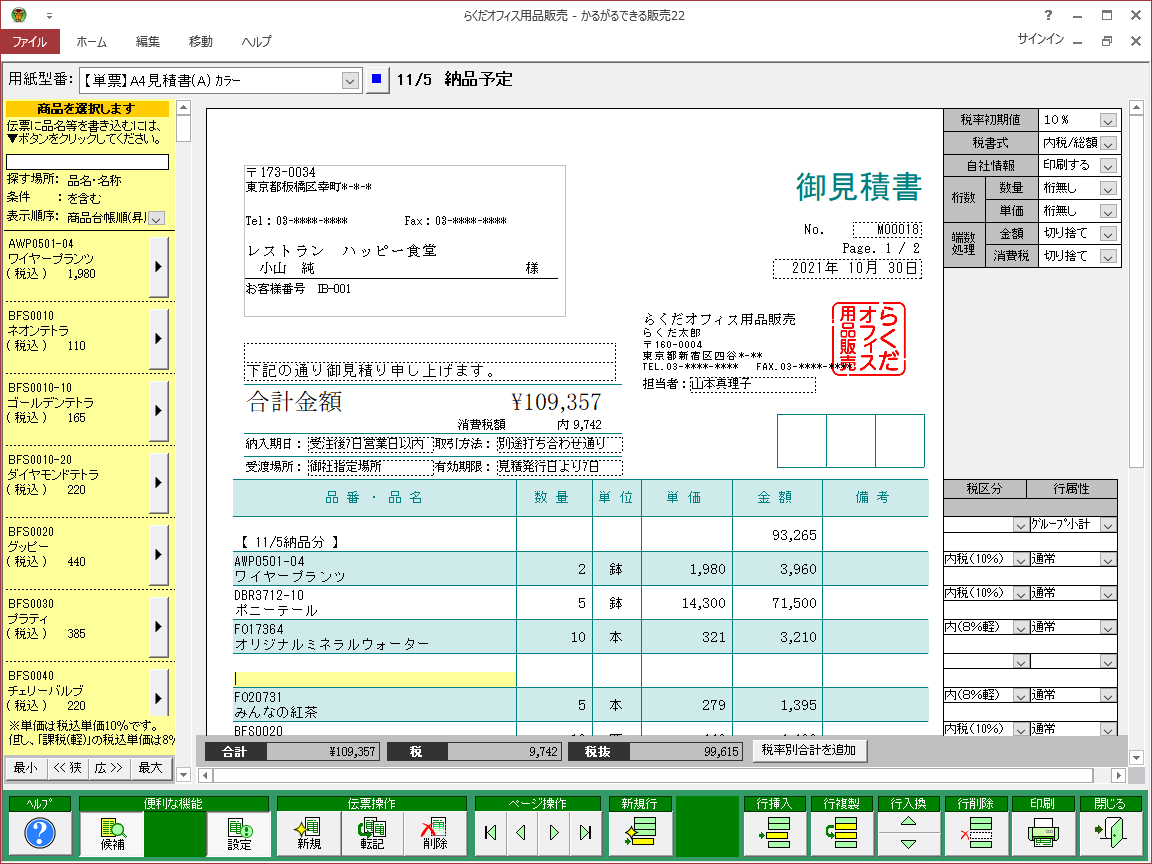Jump to the last page
Image resolution: width=1152 pixels, height=864 pixels.
click(x=586, y=833)
